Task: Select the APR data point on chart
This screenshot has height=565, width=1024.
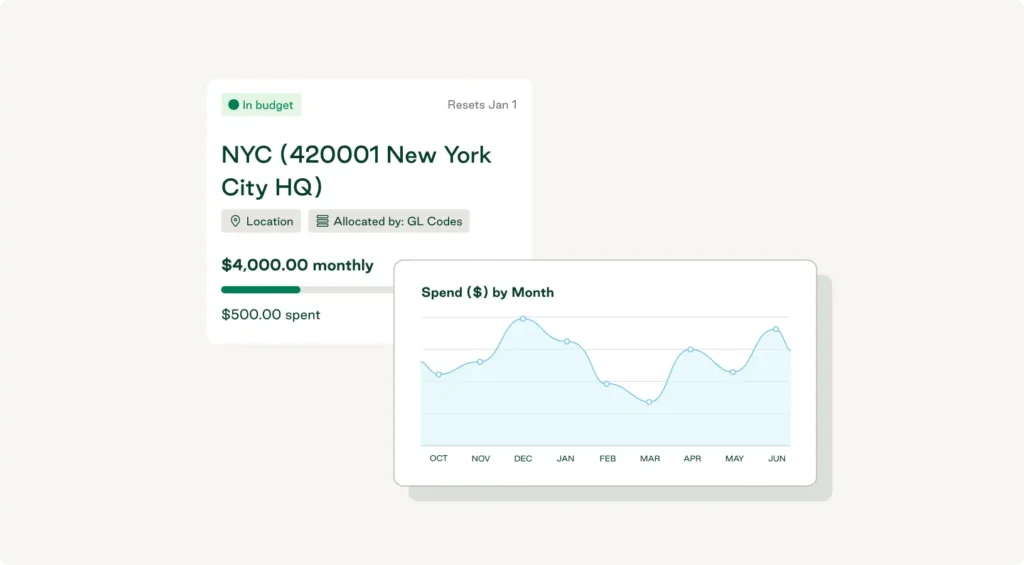Action: (x=691, y=349)
